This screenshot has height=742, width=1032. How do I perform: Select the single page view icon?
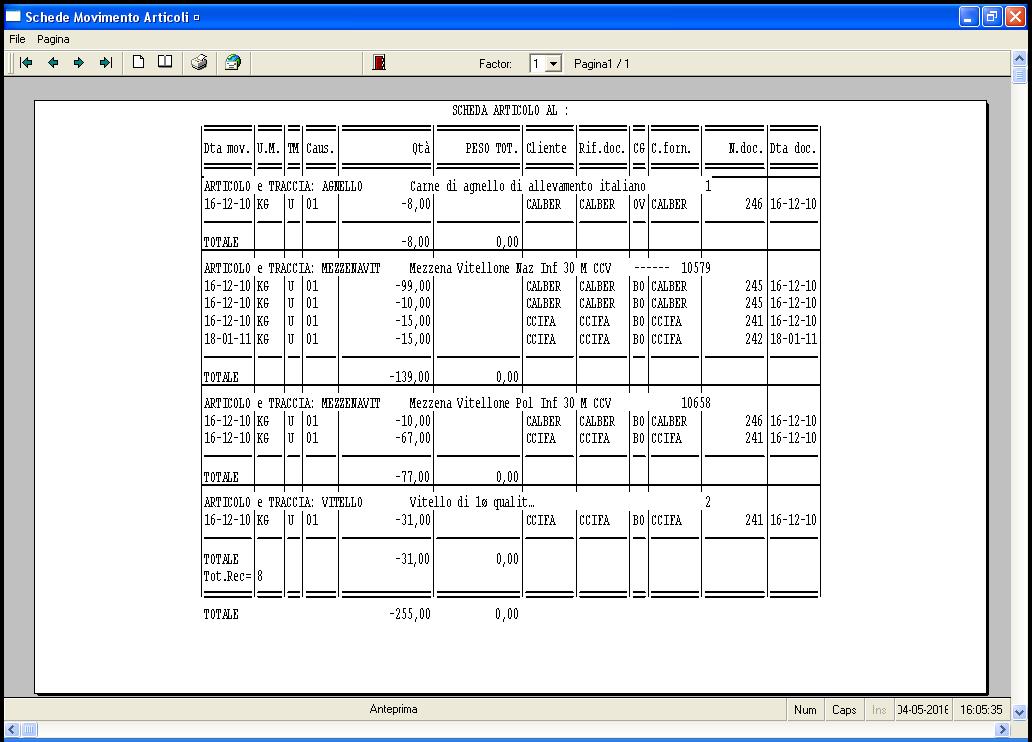138,62
